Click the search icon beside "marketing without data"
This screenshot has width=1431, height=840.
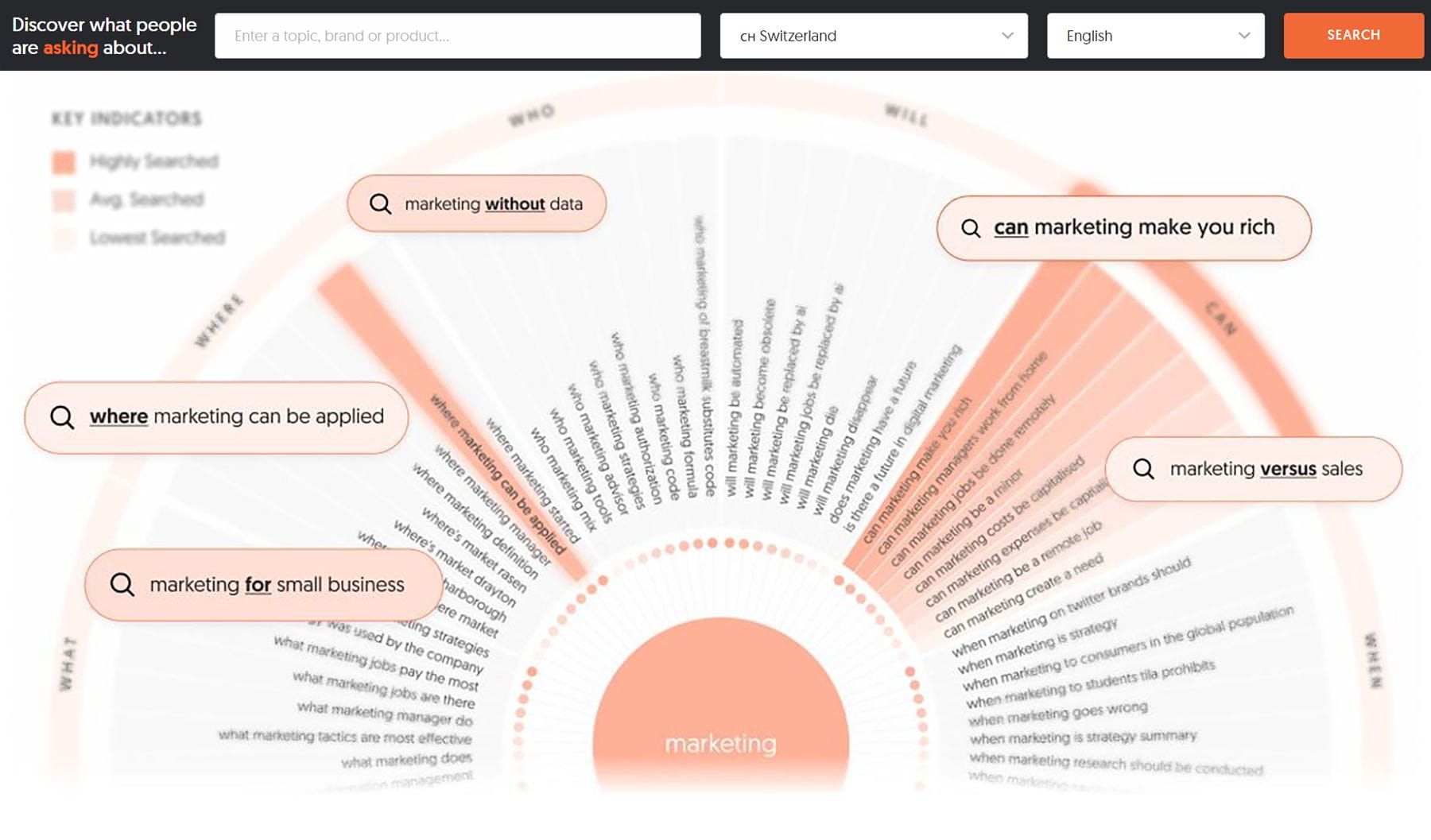(x=379, y=203)
